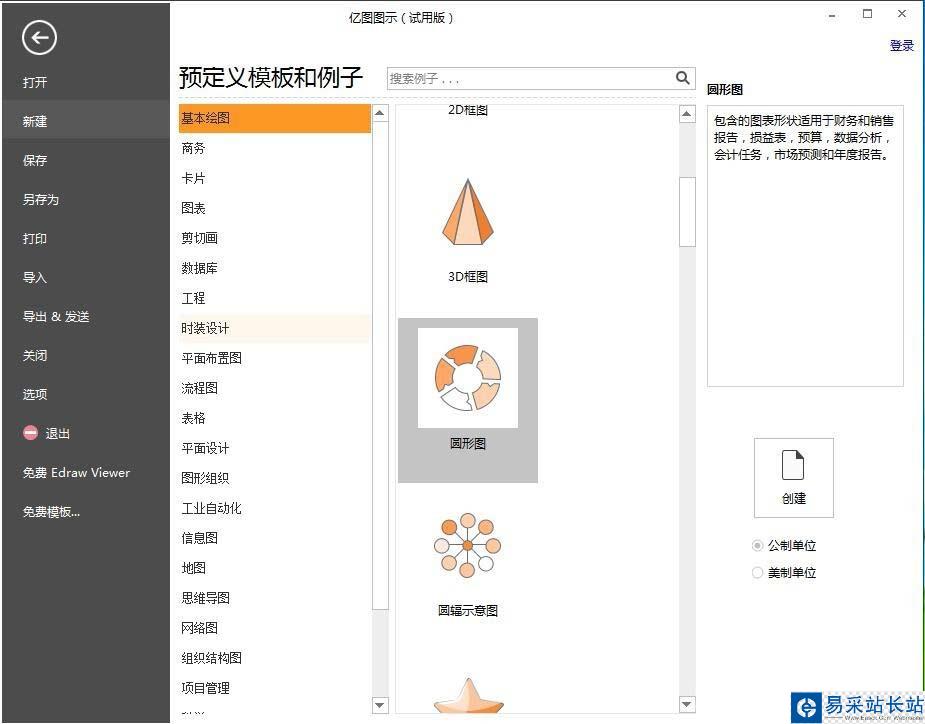Image resolution: width=925 pixels, height=724 pixels.
Task: Click 保存 in the sidebar
Action: (x=35, y=160)
